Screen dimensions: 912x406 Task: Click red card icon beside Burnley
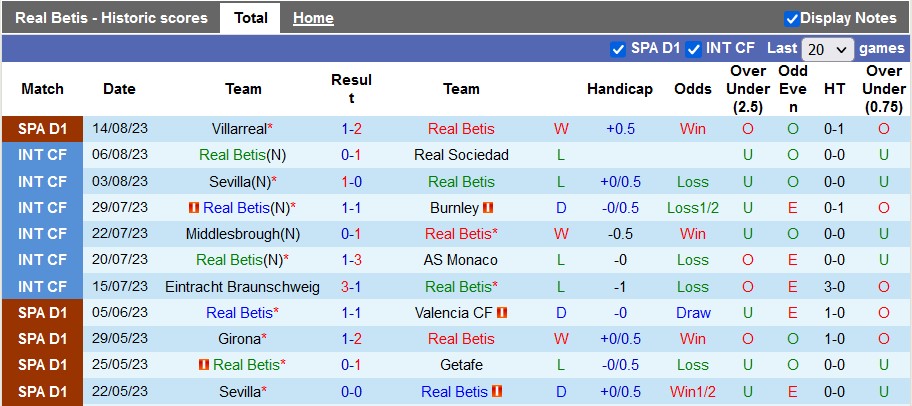[489, 208]
